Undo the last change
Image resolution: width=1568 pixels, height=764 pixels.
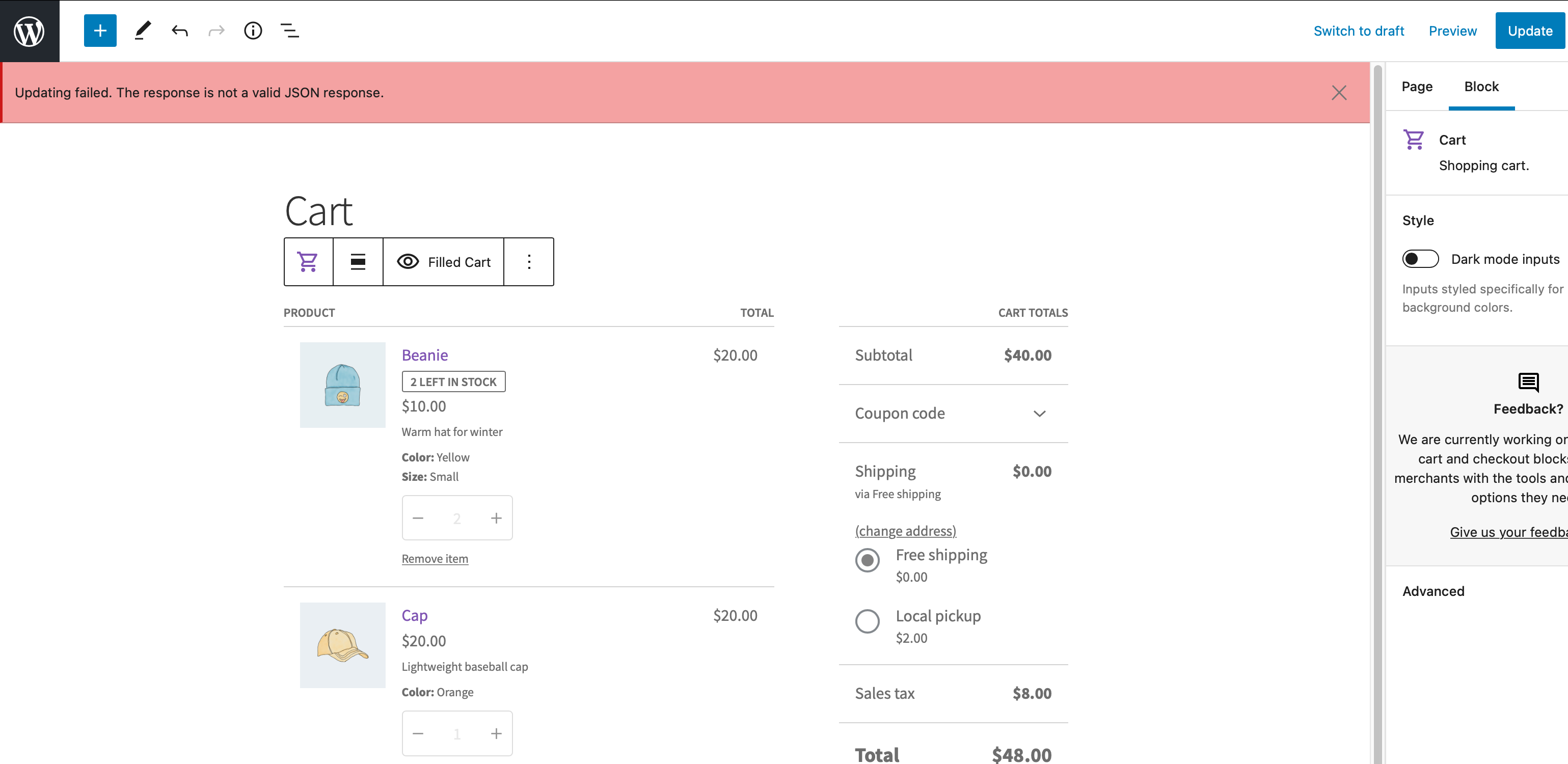click(x=179, y=31)
